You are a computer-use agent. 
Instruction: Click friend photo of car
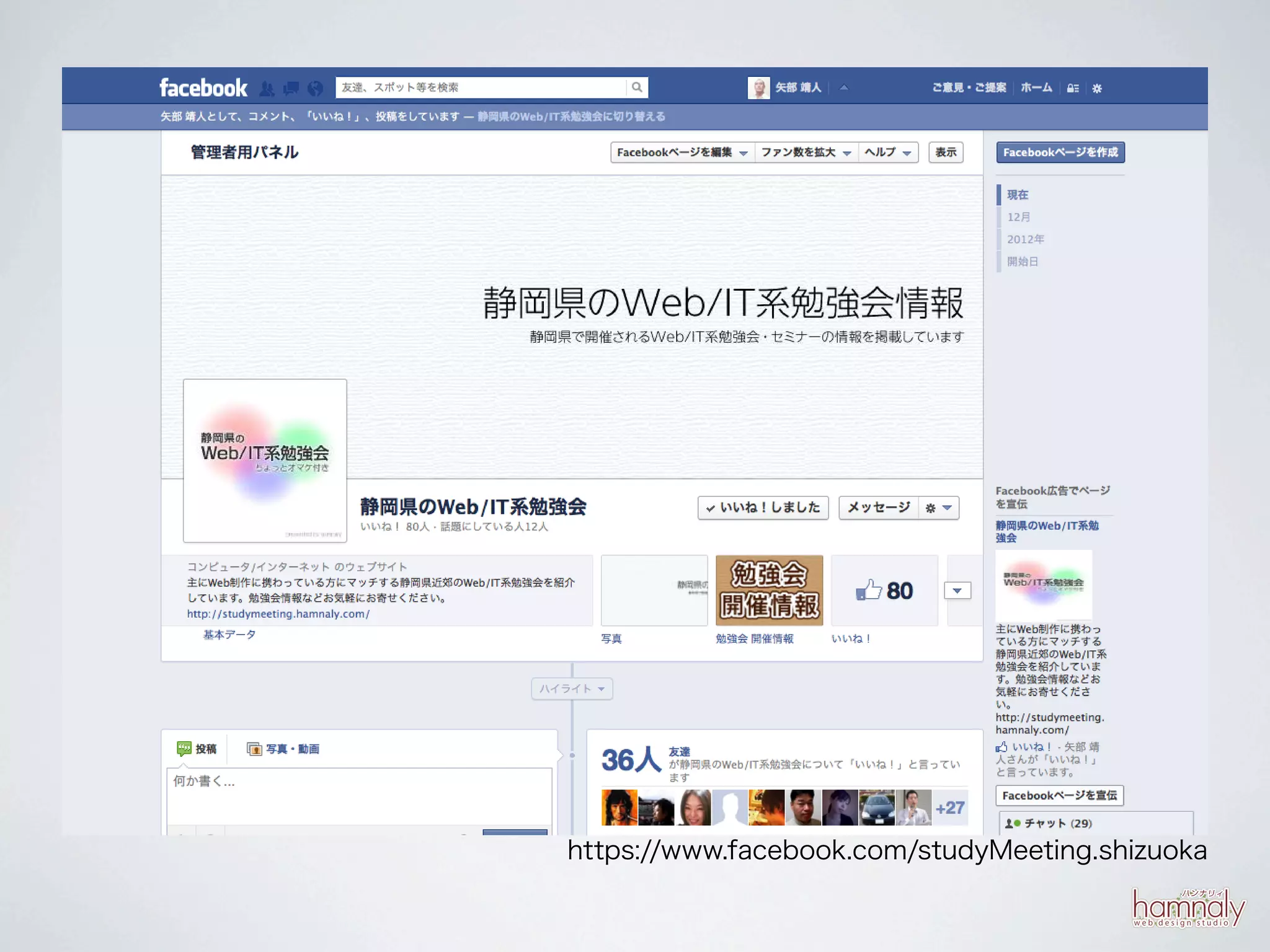pos(877,808)
